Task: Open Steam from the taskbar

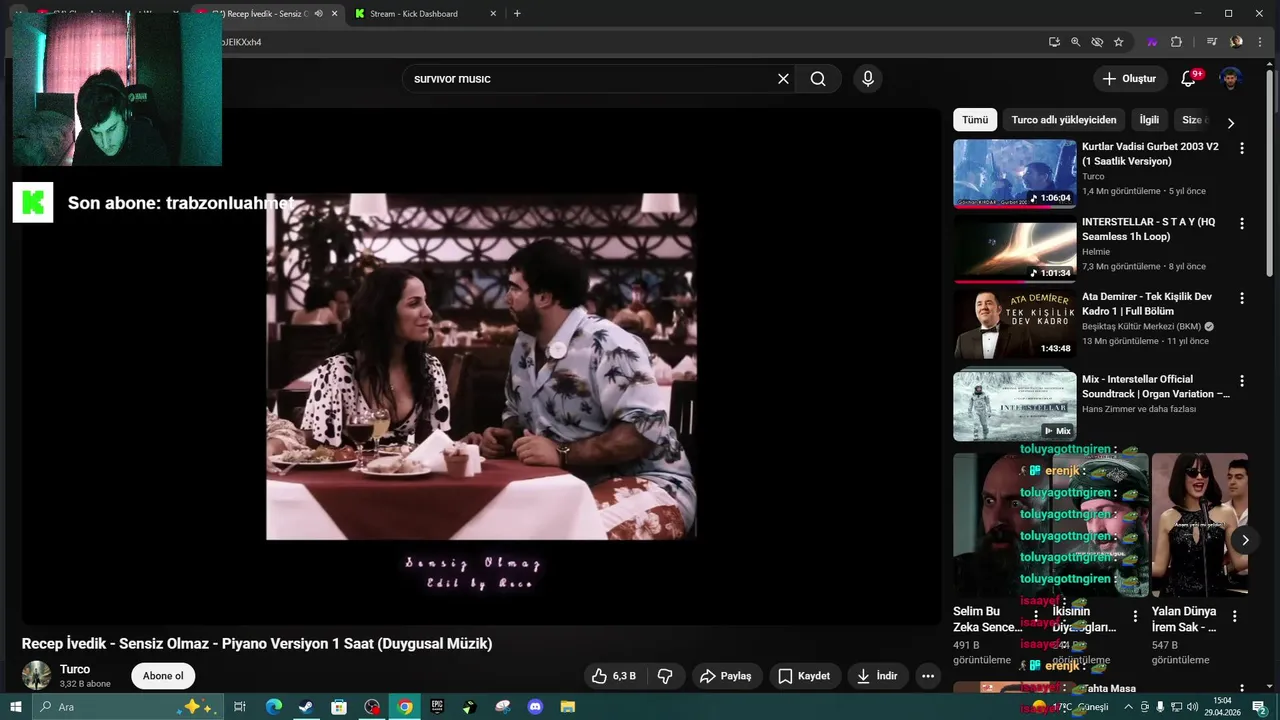Action: (x=306, y=707)
